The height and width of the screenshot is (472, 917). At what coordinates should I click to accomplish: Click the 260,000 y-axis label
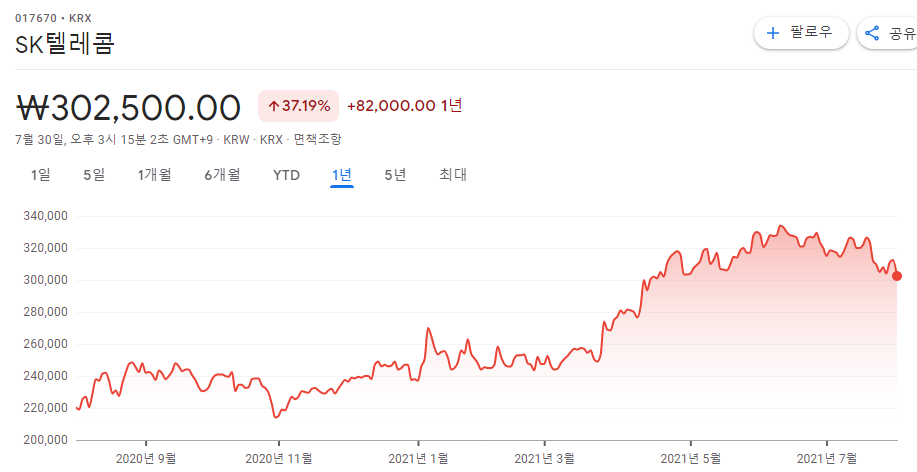pyautogui.click(x=46, y=344)
